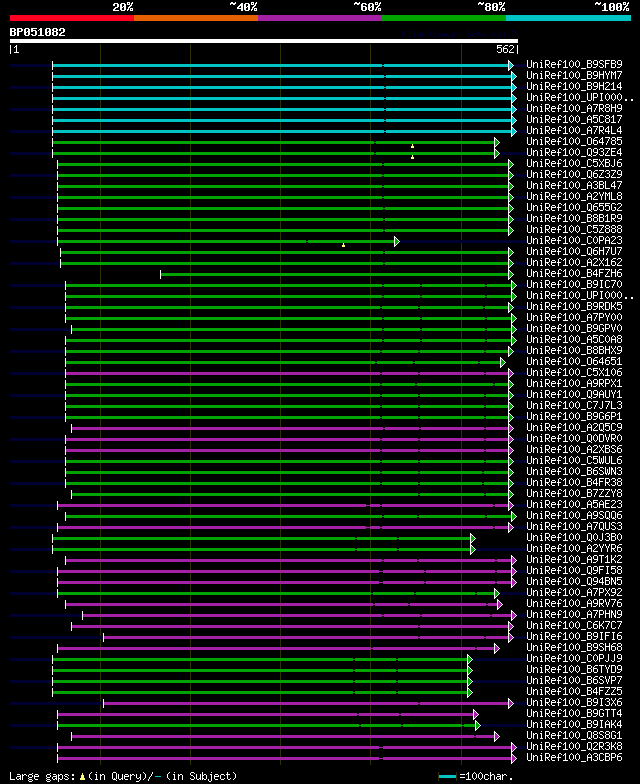640x784 pixels.
Task: Select subject label UniRef100_B9GPV0
Action: pos(574,328)
